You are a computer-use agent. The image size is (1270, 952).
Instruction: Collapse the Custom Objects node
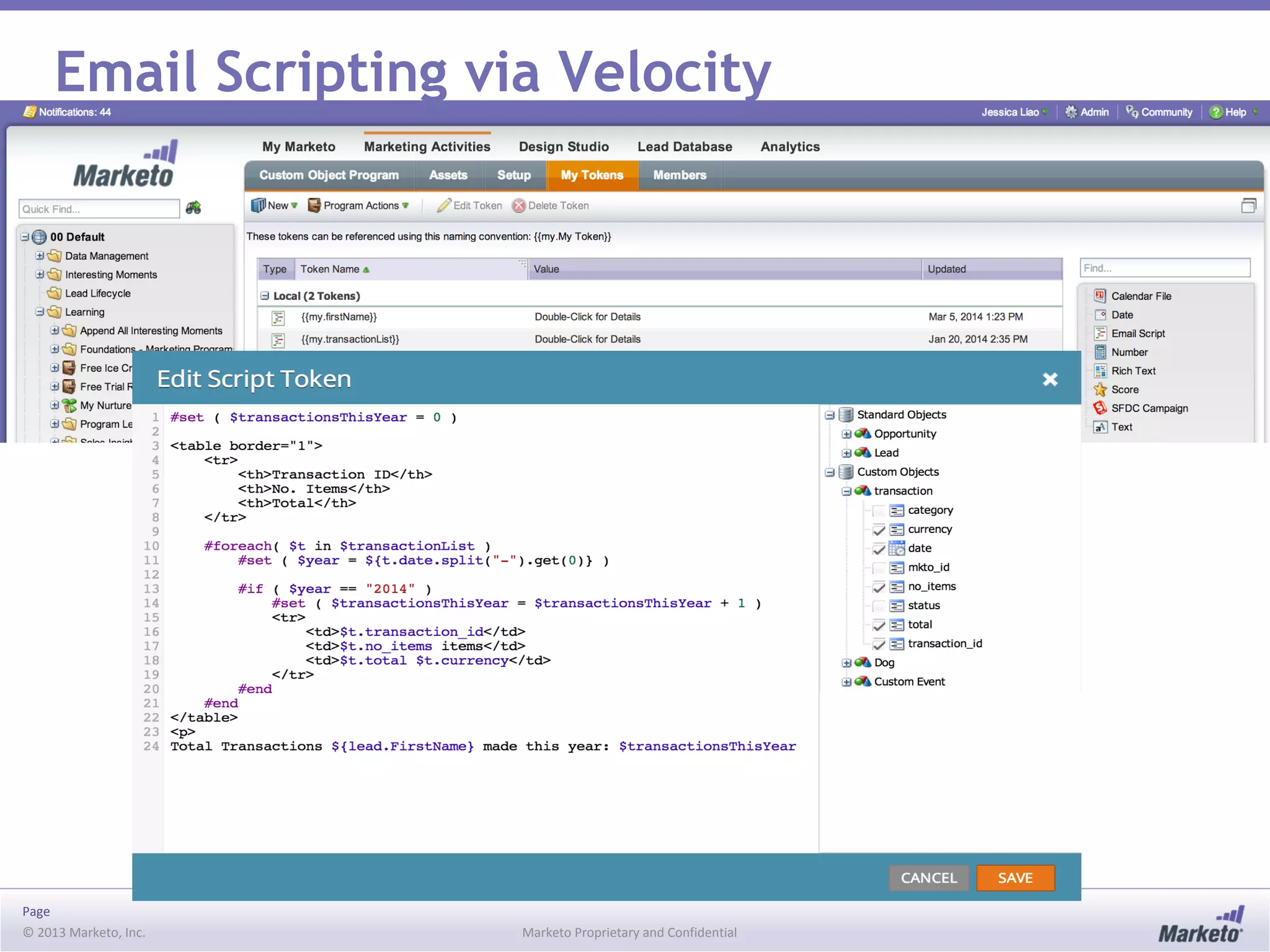point(830,472)
